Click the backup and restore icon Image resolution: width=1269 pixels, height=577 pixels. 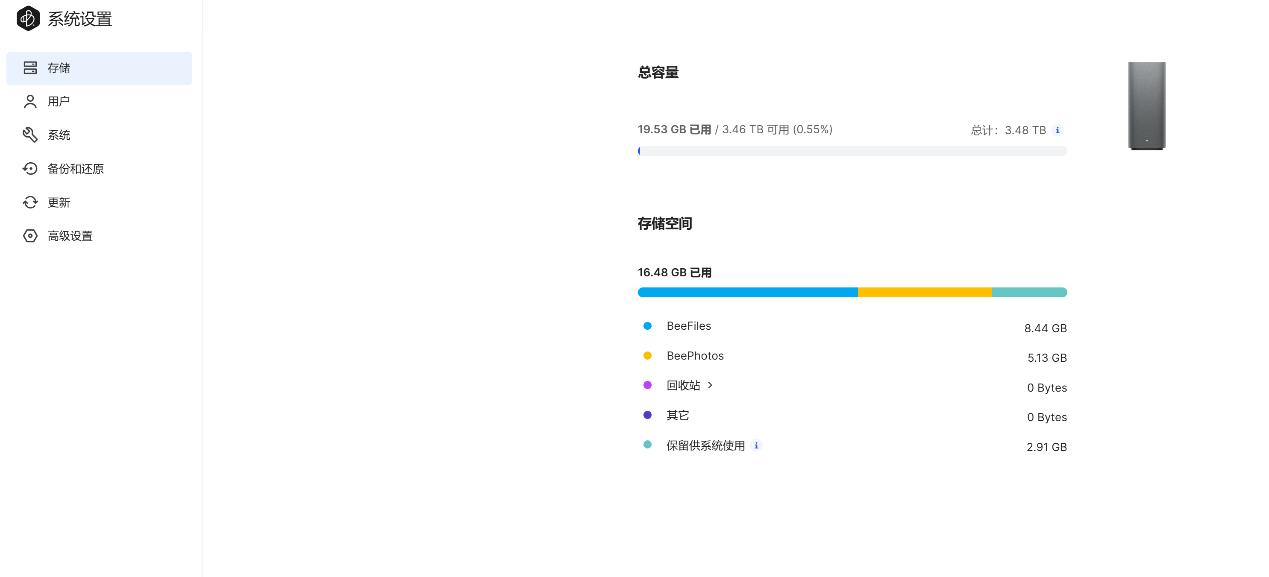30,169
